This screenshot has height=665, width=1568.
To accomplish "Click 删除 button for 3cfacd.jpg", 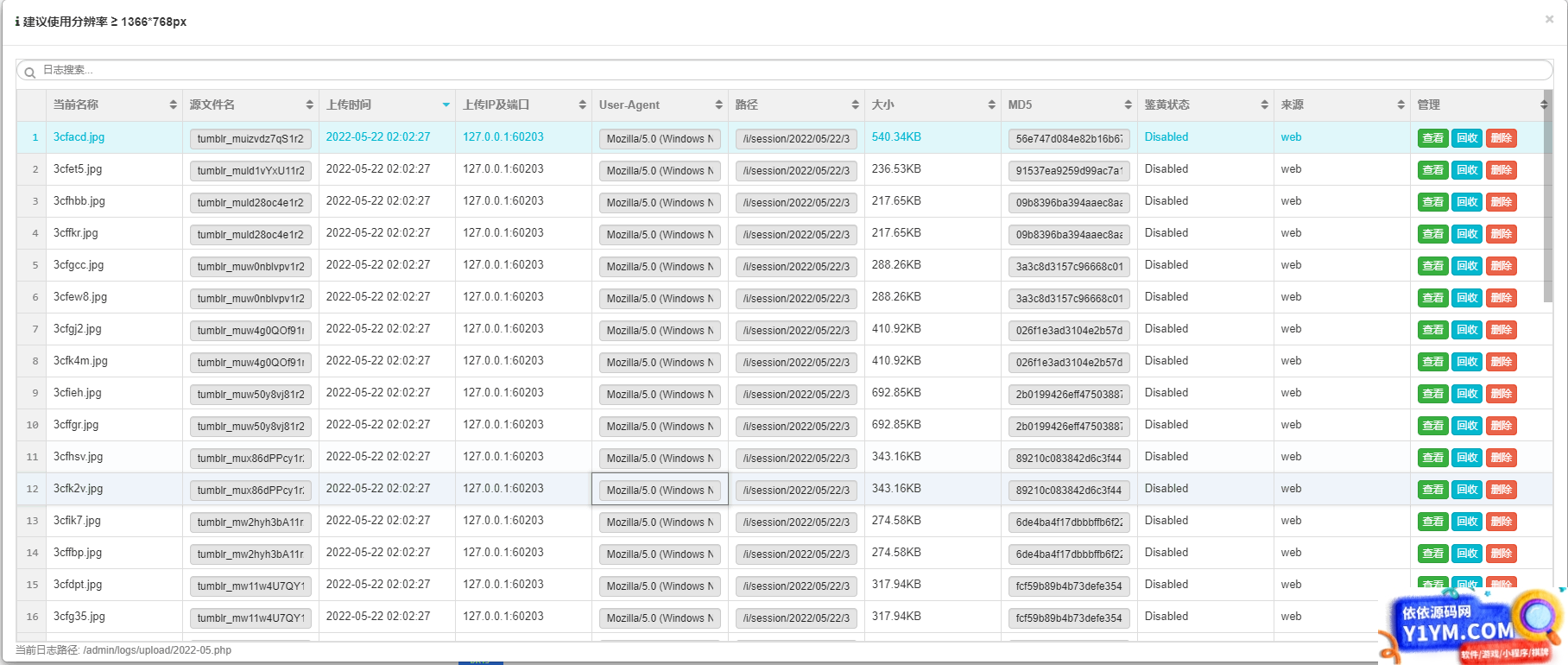I will (x=1502, y=138).
